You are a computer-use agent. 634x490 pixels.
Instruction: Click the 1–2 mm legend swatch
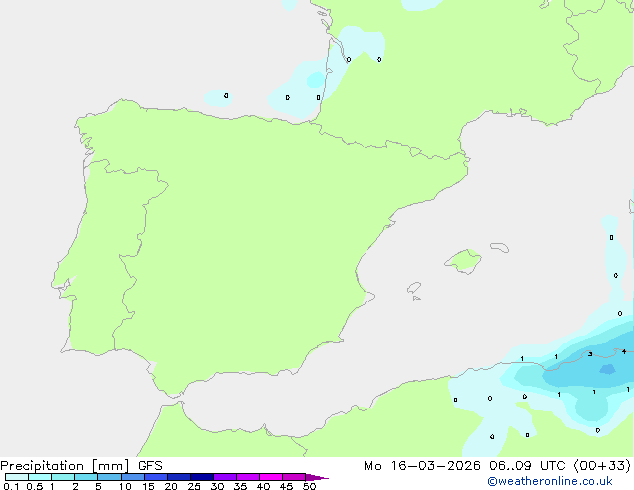point(63,477)
